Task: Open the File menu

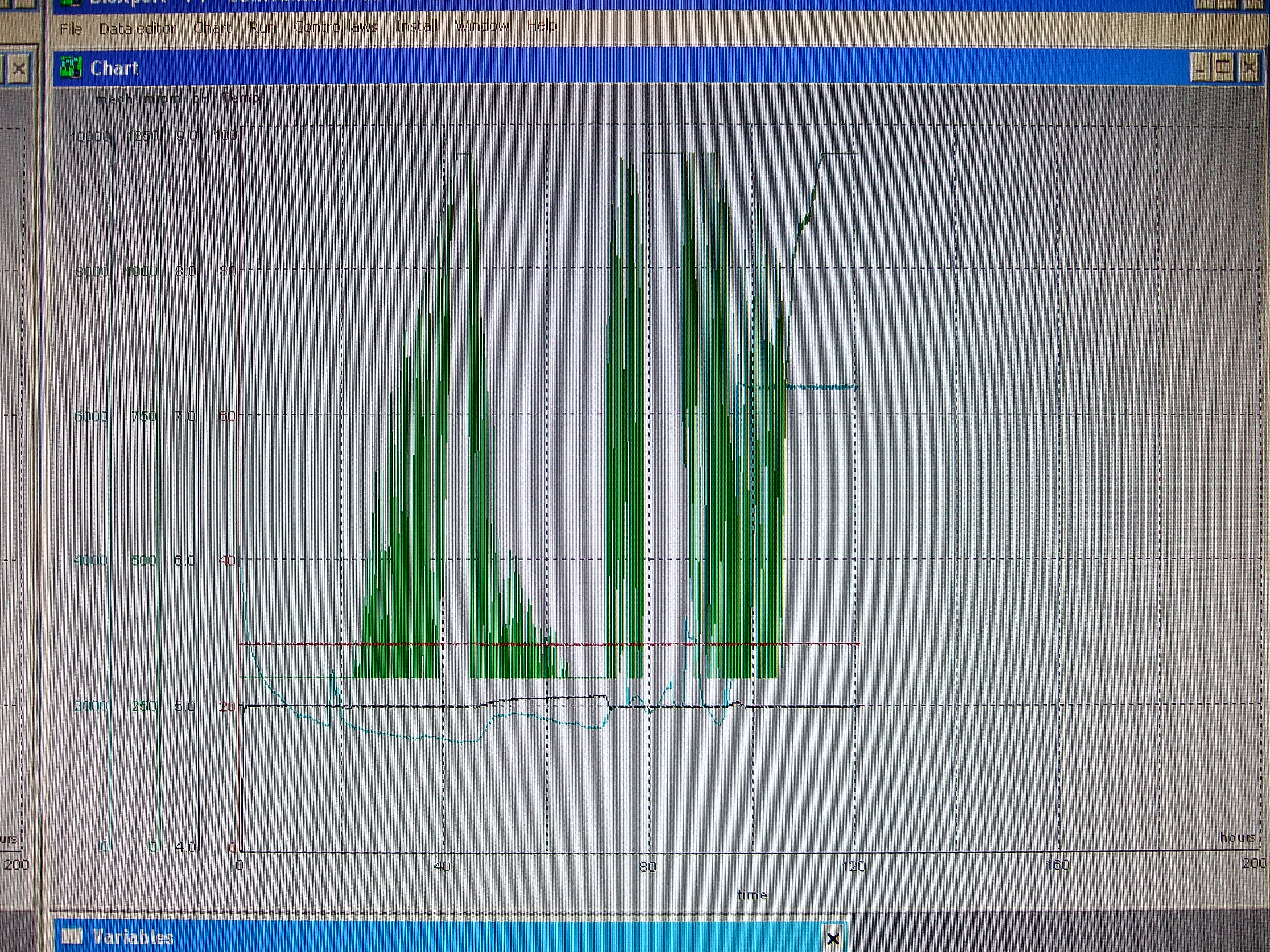Action: 70,29
